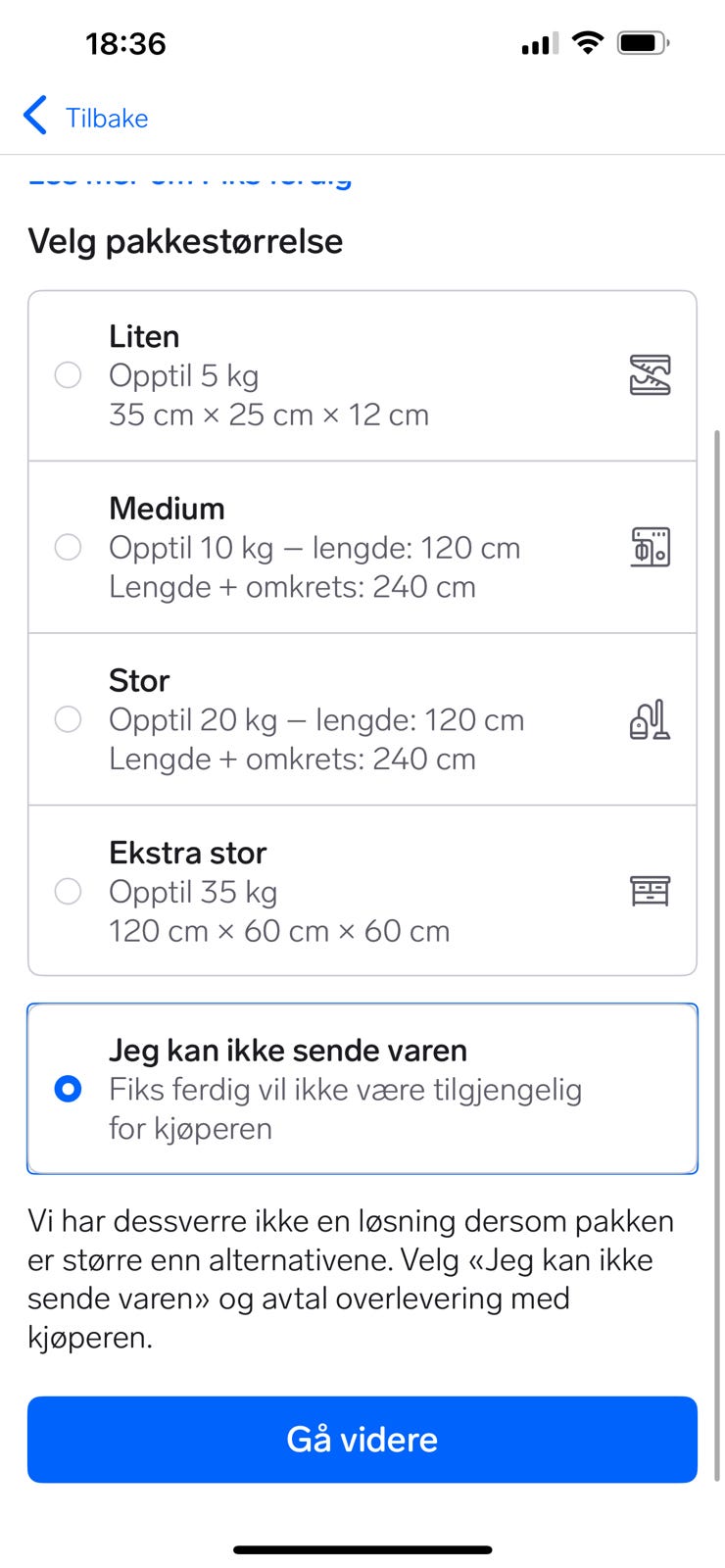Tap the kitchen appliance icon in the Medium row
This screenshot has width=725, height=1568.
(x=650, y=547)
